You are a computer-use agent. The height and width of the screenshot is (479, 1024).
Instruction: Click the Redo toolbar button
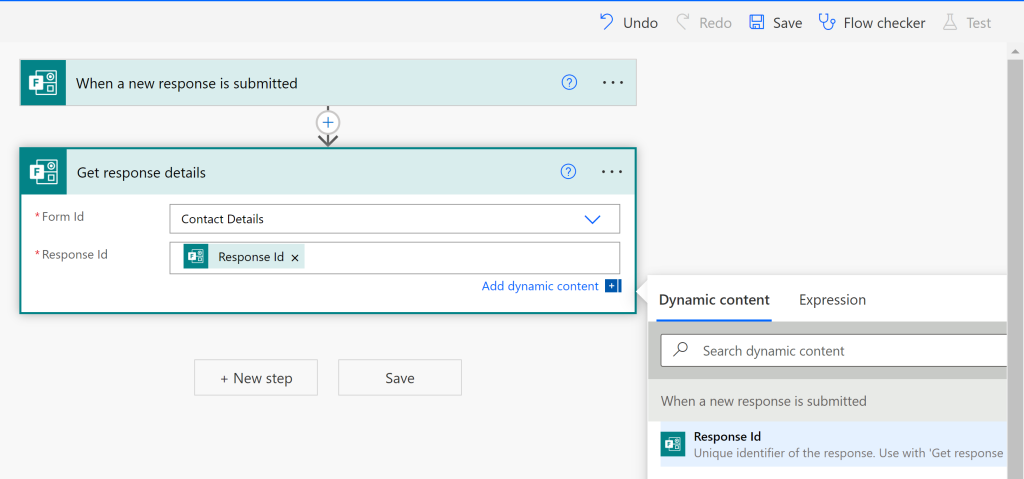tap(703, 23)
